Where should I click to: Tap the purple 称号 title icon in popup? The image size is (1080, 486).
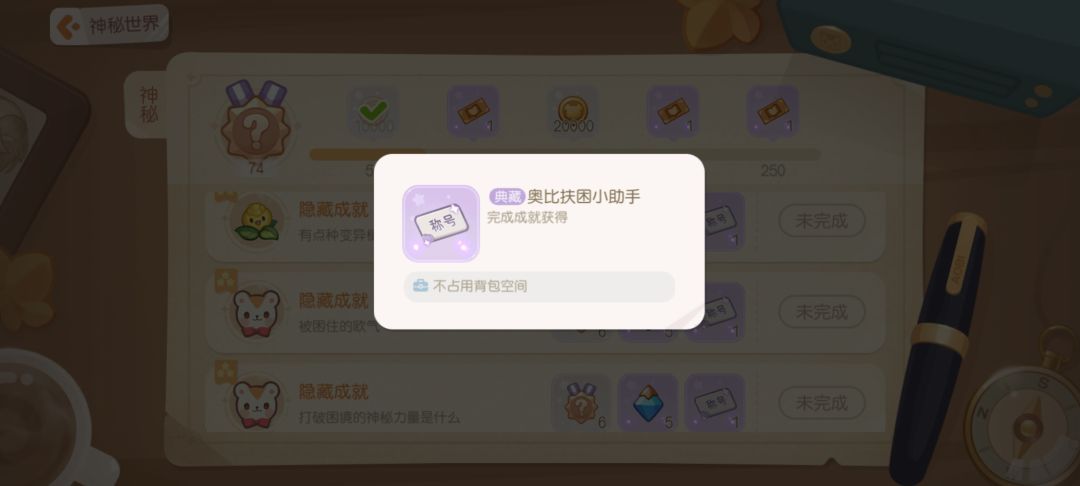point(441,224)
